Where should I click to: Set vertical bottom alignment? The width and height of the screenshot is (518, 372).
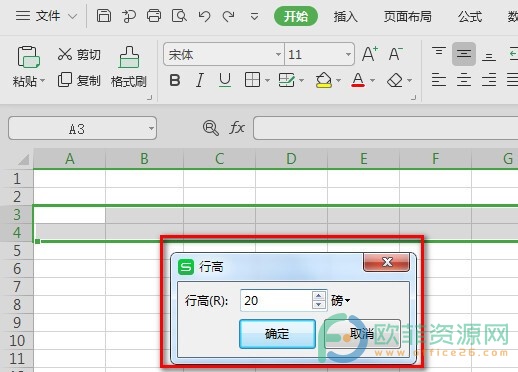click(489, 57)
